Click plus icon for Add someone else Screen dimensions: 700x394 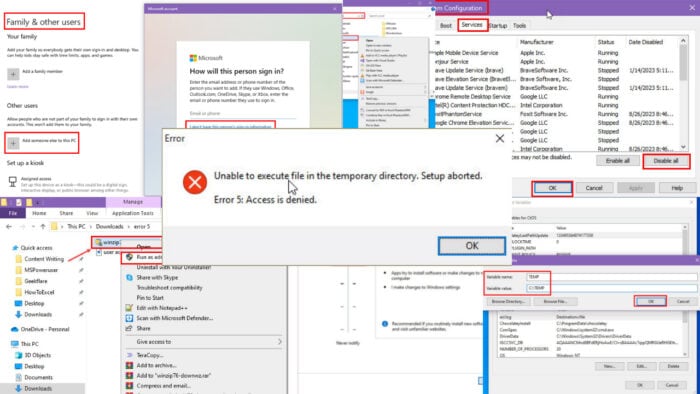[13, 143]
